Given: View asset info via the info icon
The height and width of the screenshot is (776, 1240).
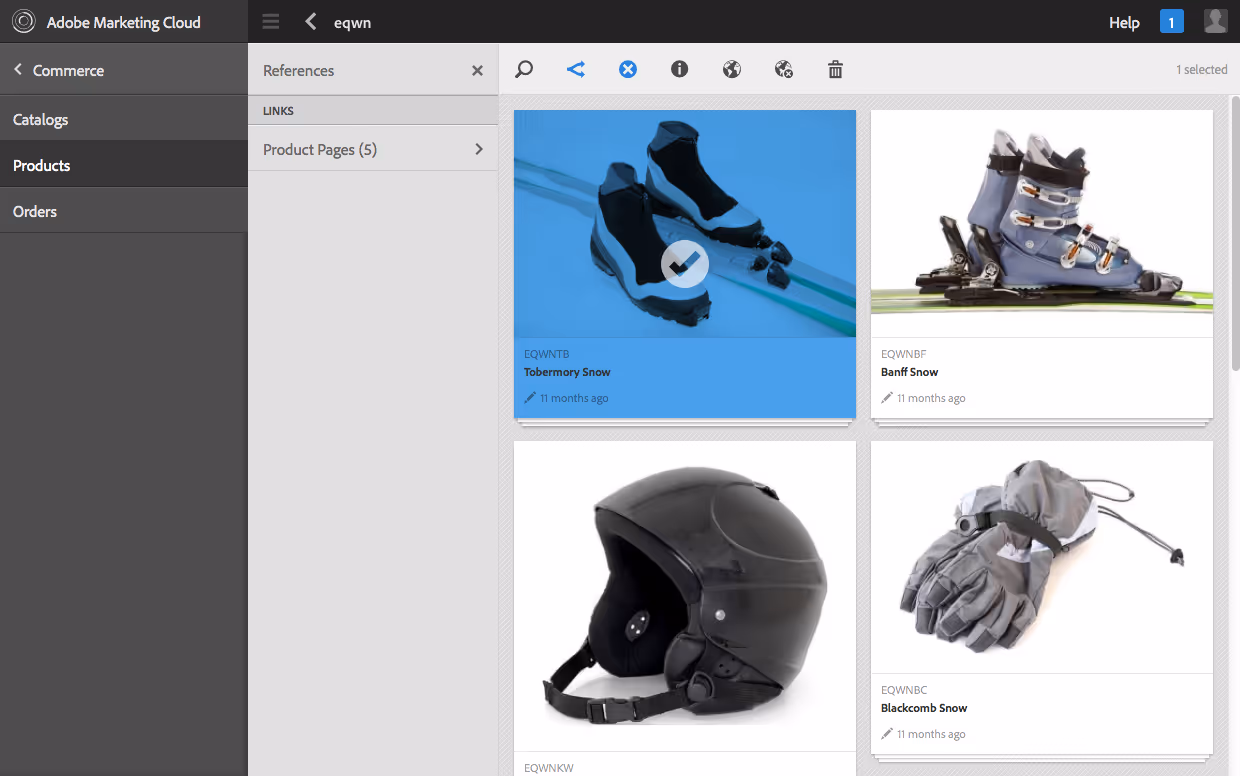Looking at the screenshot, I should [680, 69].
